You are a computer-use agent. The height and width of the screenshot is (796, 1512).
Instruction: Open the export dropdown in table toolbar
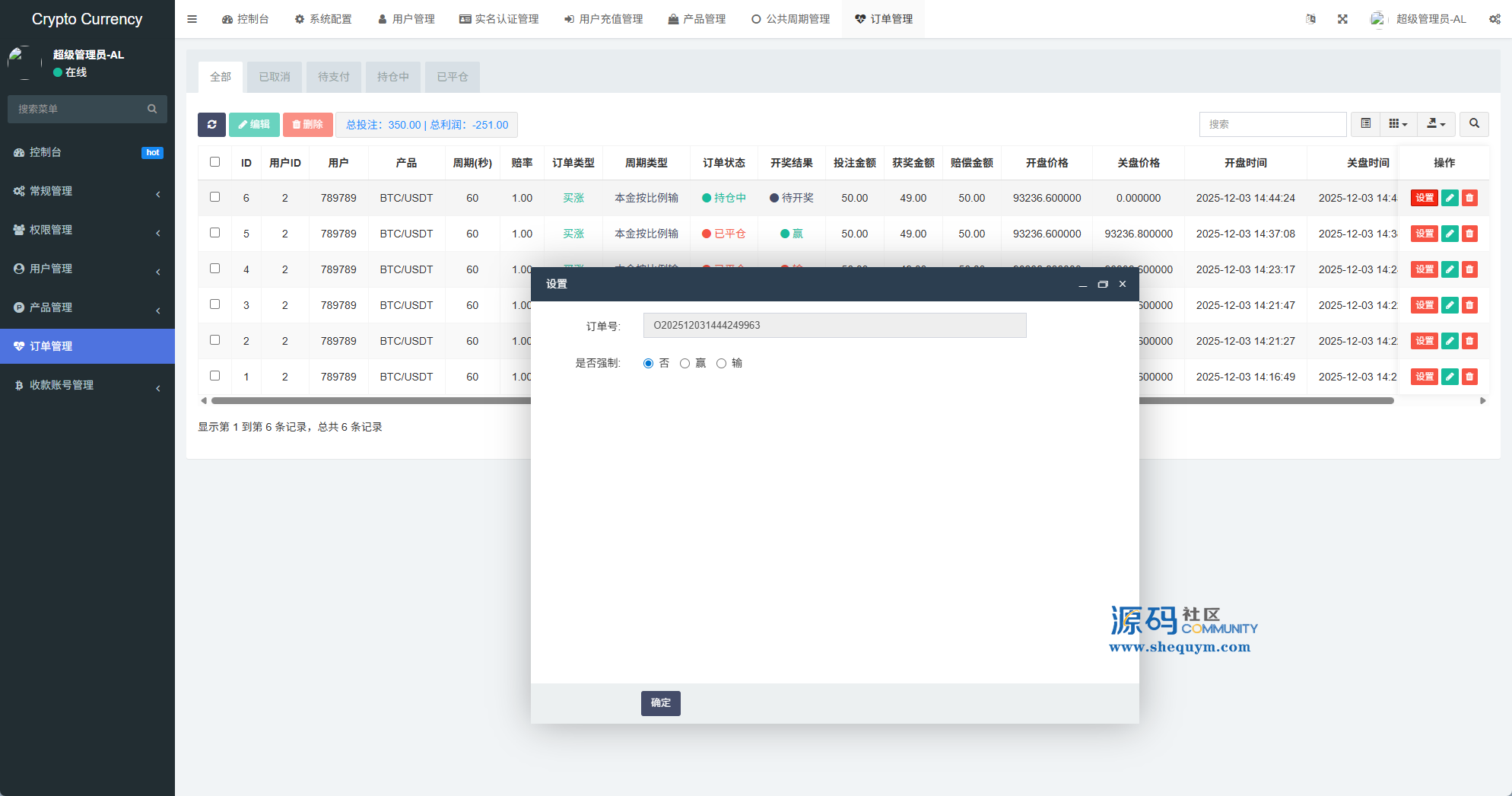click(1435, 124)
